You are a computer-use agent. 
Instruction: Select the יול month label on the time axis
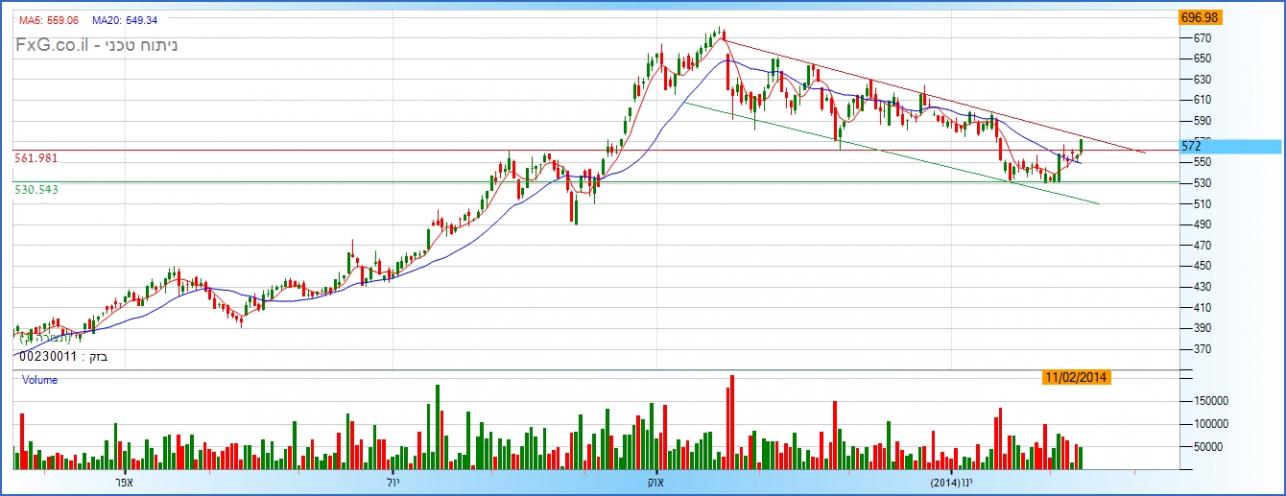coord(393,481)
